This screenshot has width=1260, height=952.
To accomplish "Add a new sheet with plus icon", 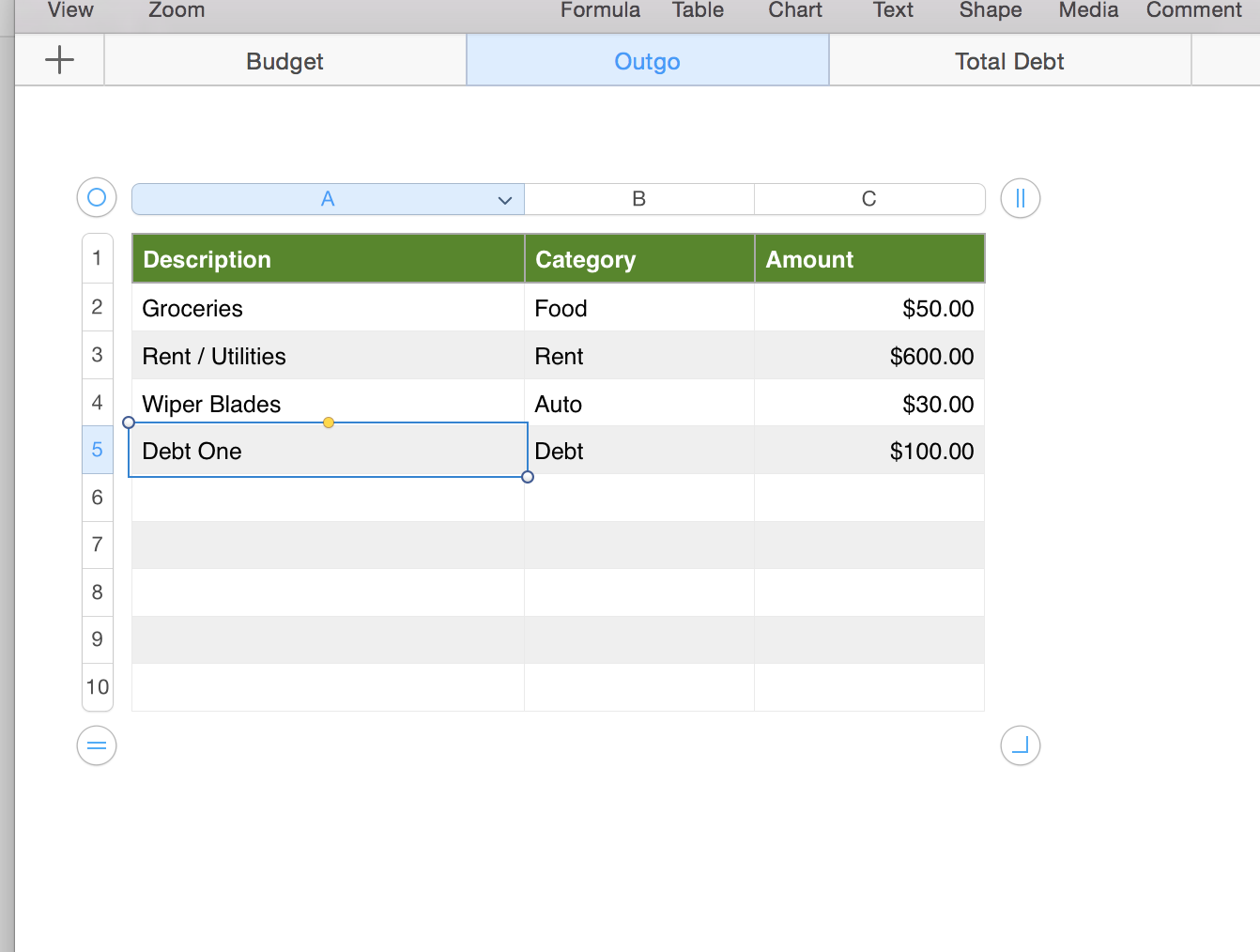I will pos(59,60).
